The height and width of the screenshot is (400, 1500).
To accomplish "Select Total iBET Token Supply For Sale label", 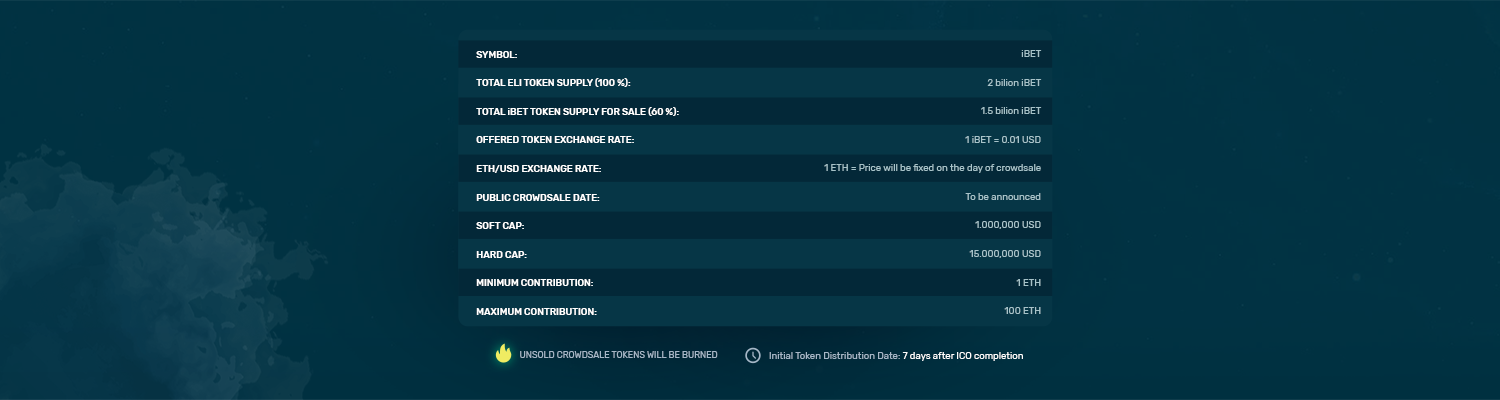I will 584,111.
